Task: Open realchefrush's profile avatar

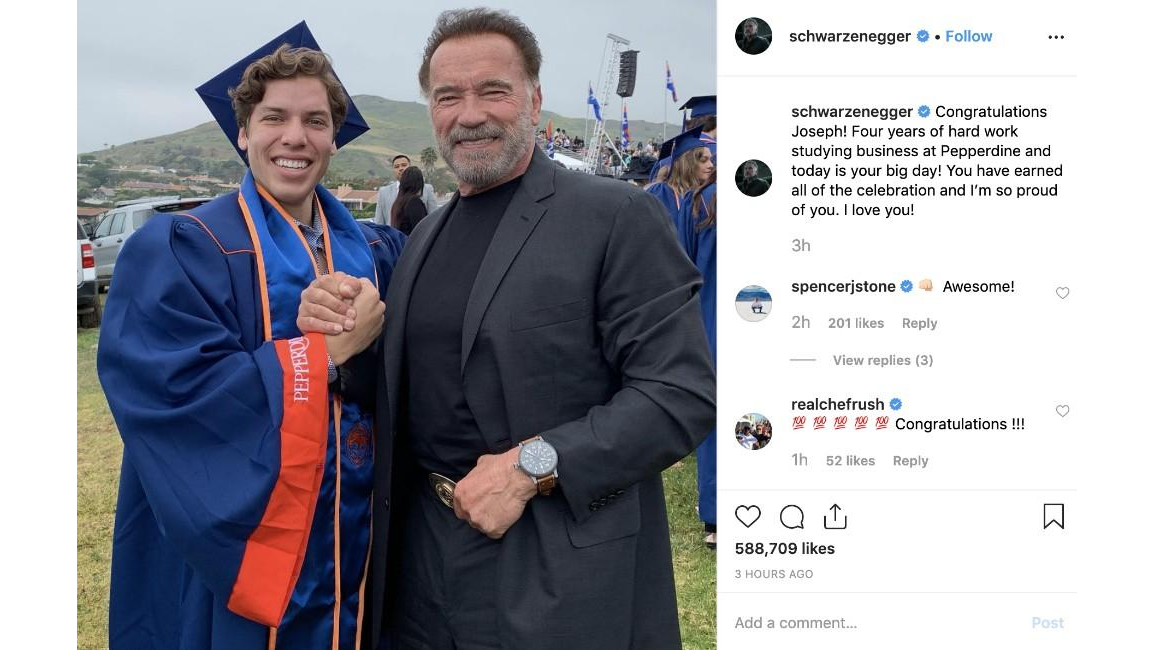Action: tap(754, 431)
